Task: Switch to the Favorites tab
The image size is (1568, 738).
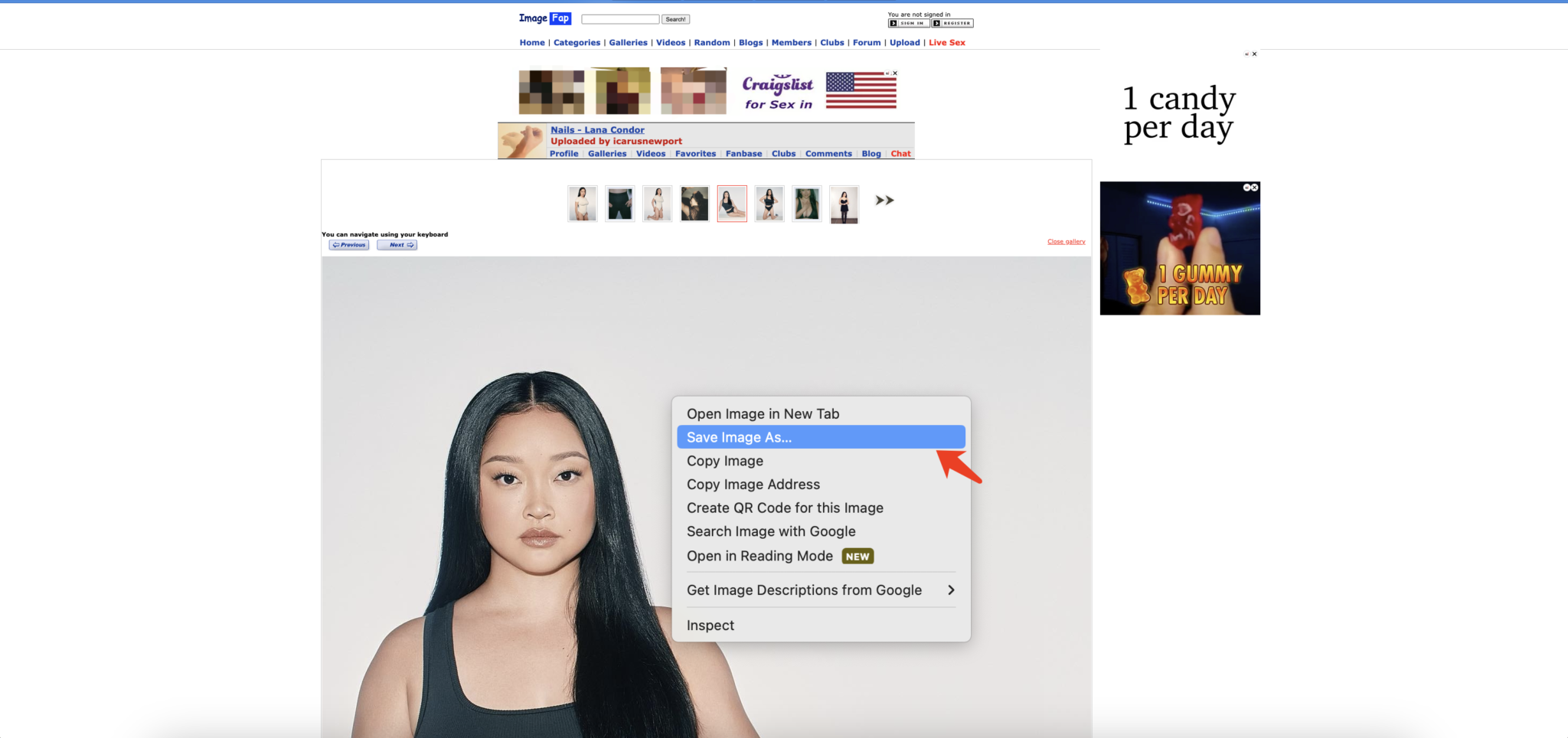Action: pyautogui.click(x=695, y=153)
